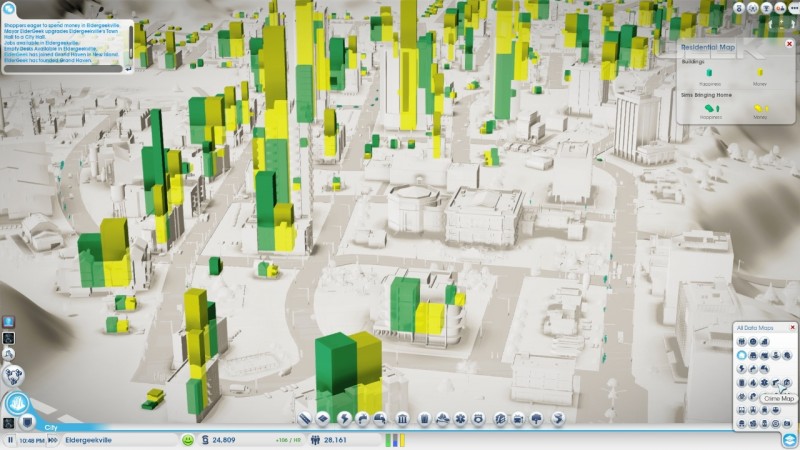Click the Eldergeekville city name field
Screen dimensions: 800x450
119,440
